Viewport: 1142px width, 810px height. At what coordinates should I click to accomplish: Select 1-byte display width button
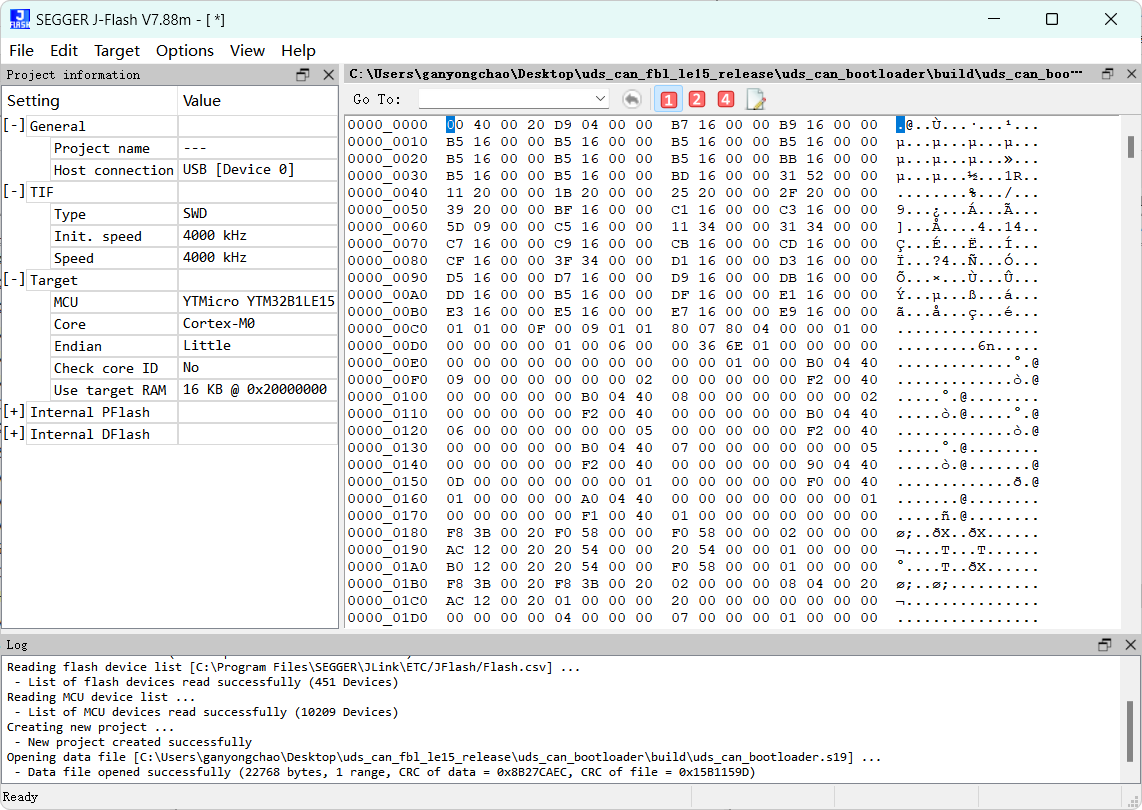[669, 99]
